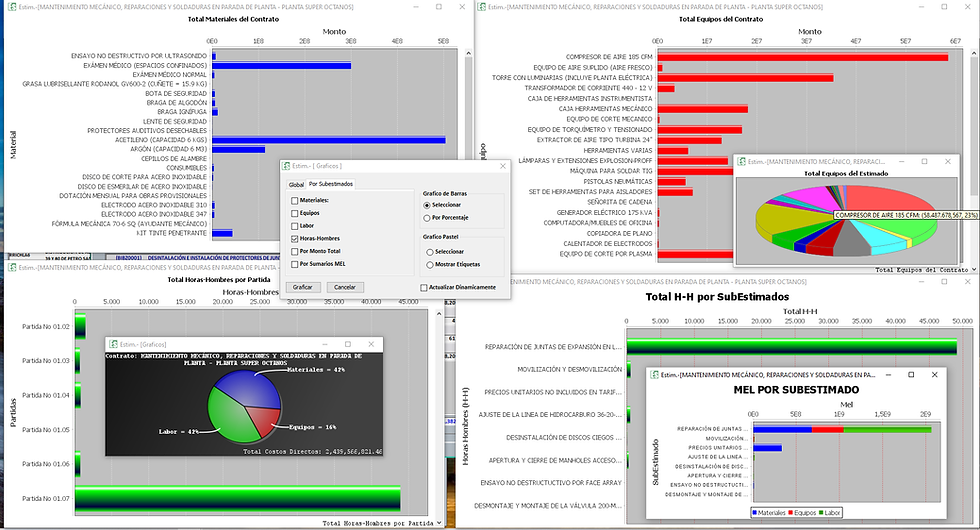Click scroll-up arrow in Horas-Hombres por Partida chart
The image size is (980, 530).
pyautogui.click(x=439, y=314)
